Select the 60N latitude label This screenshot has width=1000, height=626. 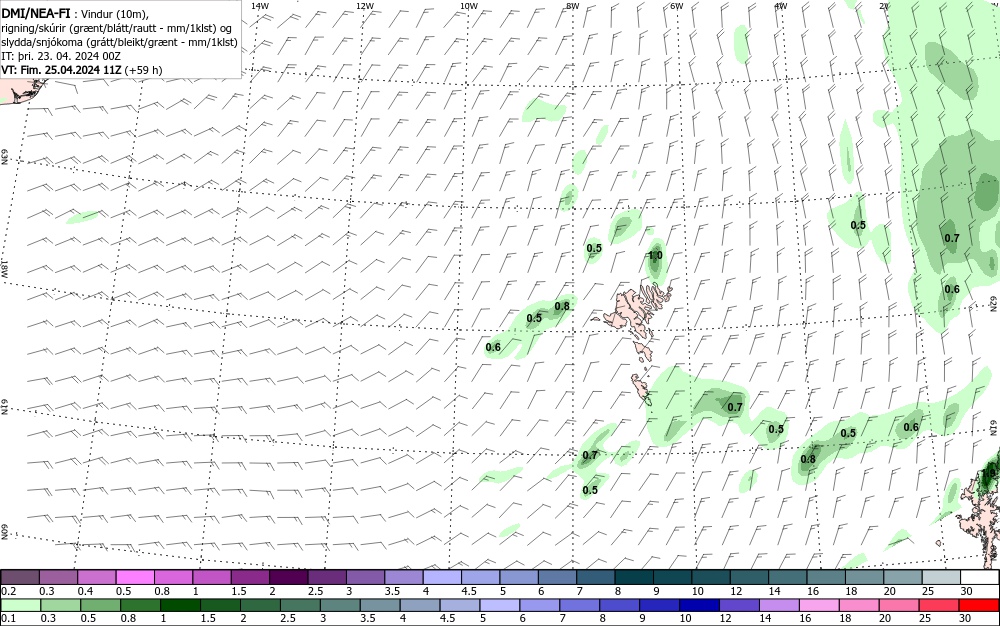tap(4, 532)
